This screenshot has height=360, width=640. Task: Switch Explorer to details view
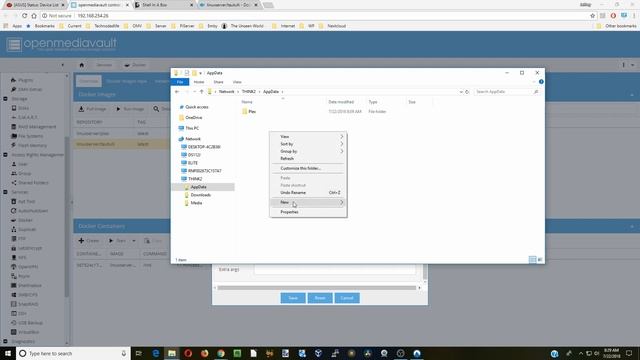(x=532, y=260)
